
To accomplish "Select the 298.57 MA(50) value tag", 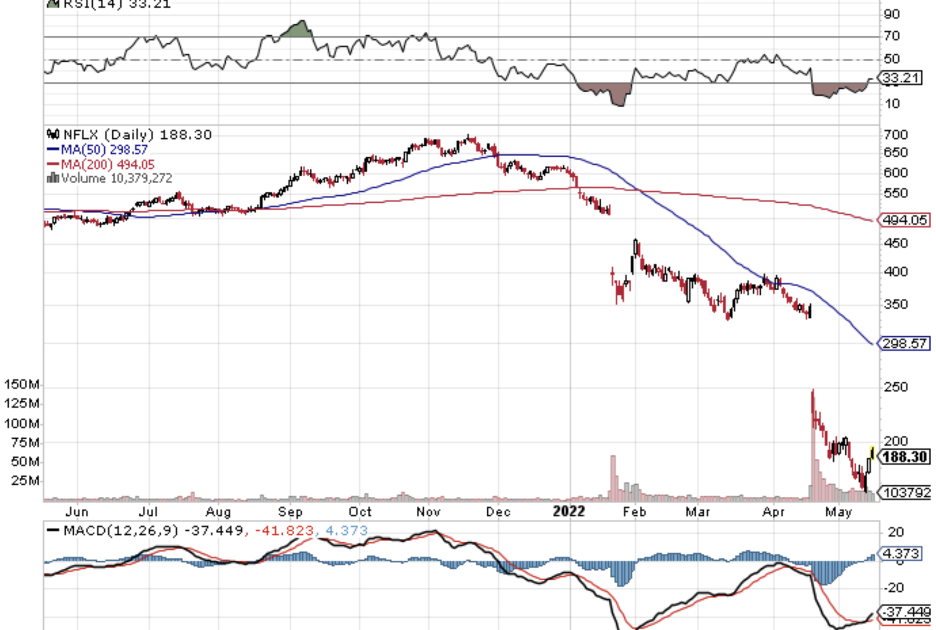I will [904, 343].
